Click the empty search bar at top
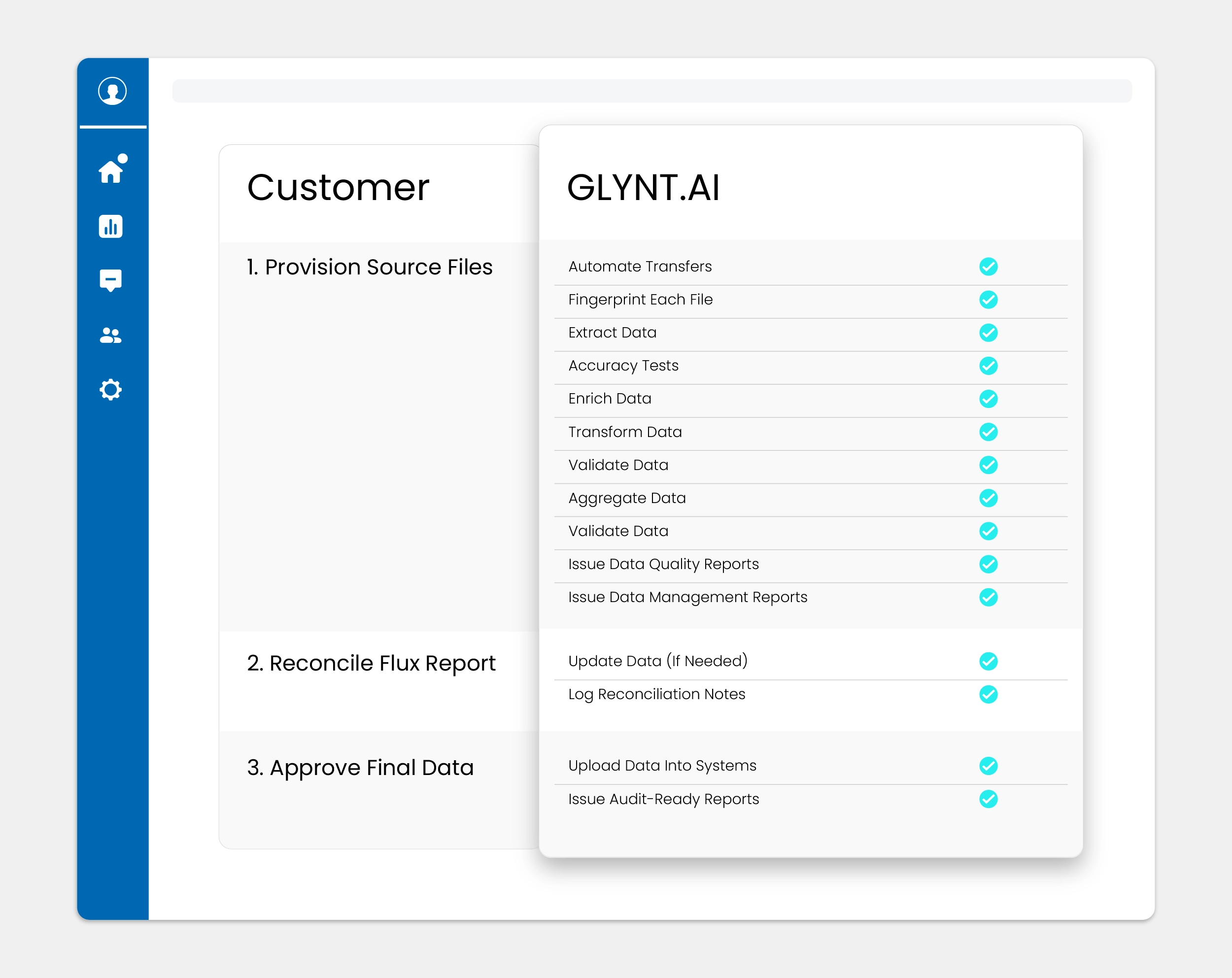Viewport: 1232px width, 978px height. coord(651,91)
